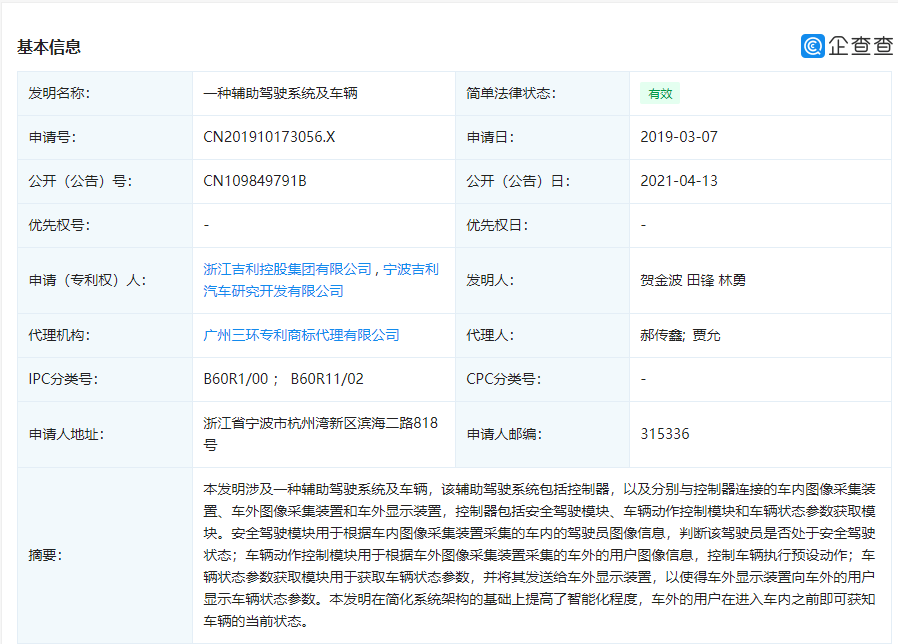Select application number CN201910173056.X
Viewport: 898px width, 644px height.
click(x=269, y=137)
